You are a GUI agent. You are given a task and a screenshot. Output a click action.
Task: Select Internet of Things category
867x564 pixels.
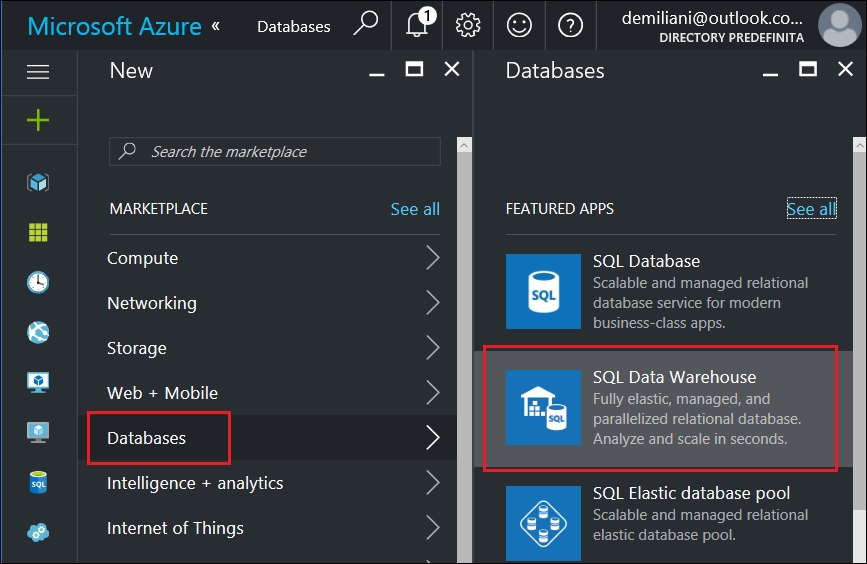click(x=175, y=528)
